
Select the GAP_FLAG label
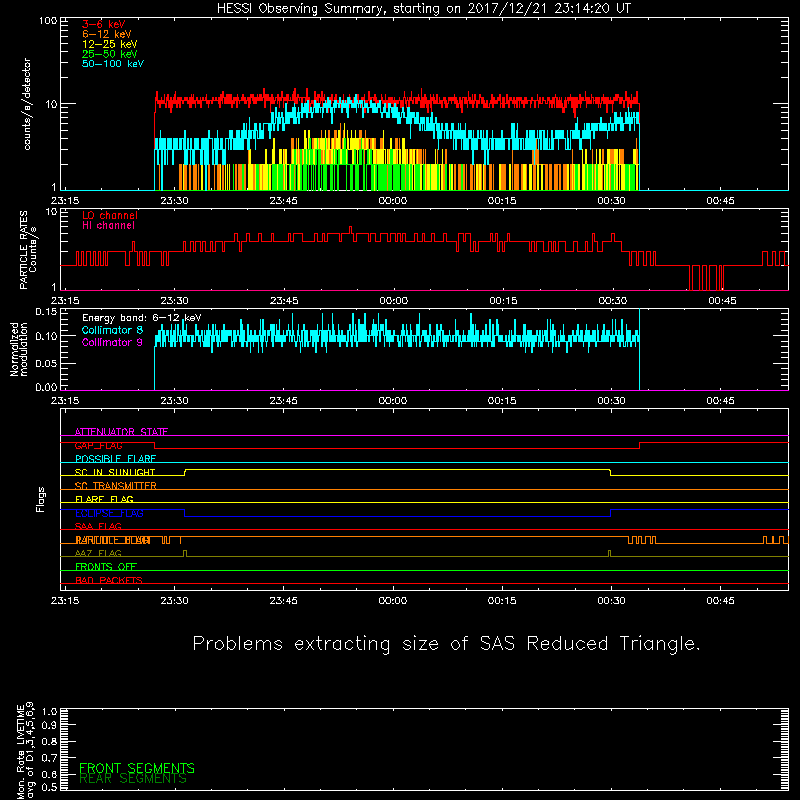(x=98, y=445)
